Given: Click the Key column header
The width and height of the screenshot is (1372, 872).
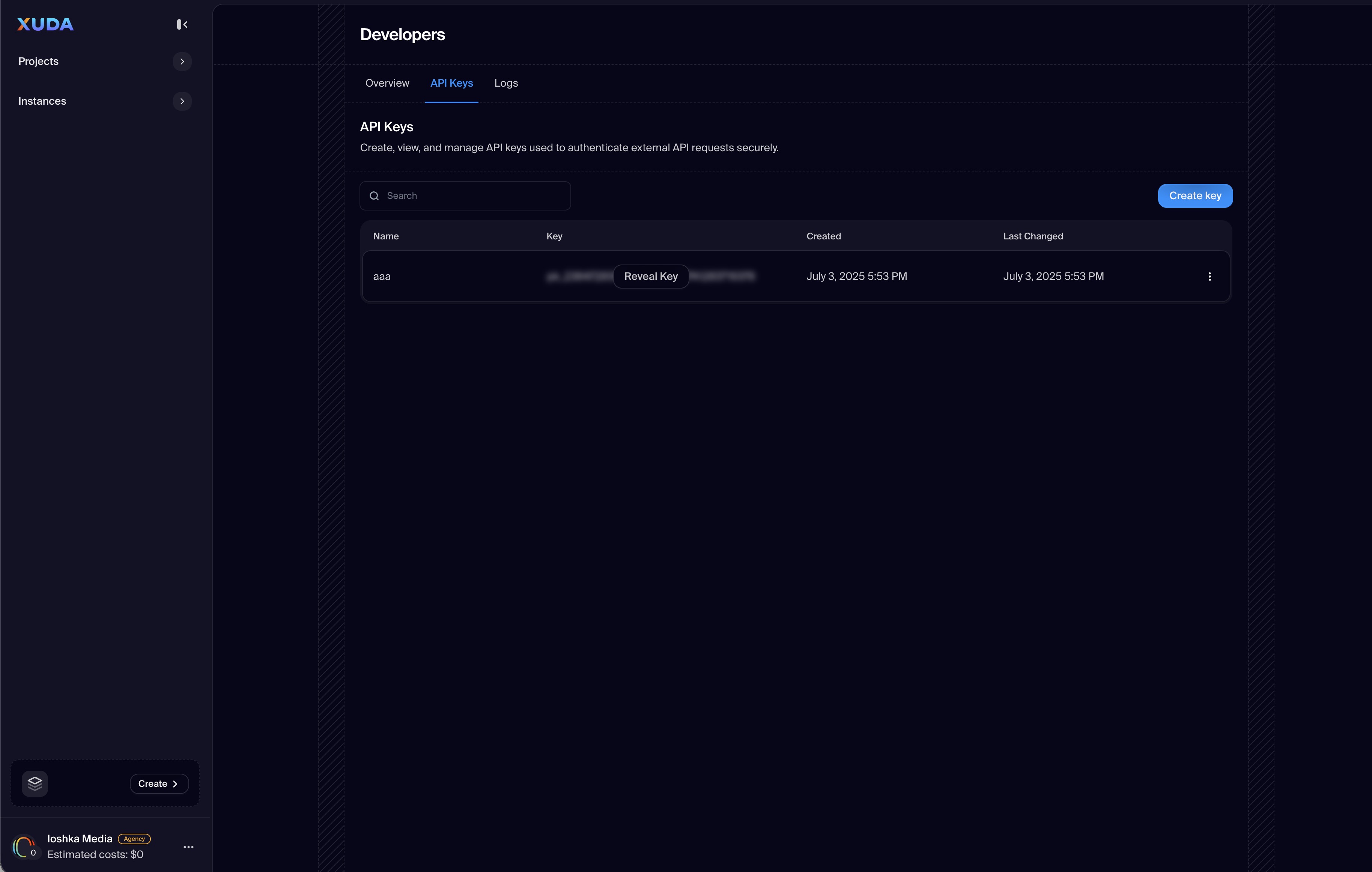Looking at the screenshot, I should point(554,236).
